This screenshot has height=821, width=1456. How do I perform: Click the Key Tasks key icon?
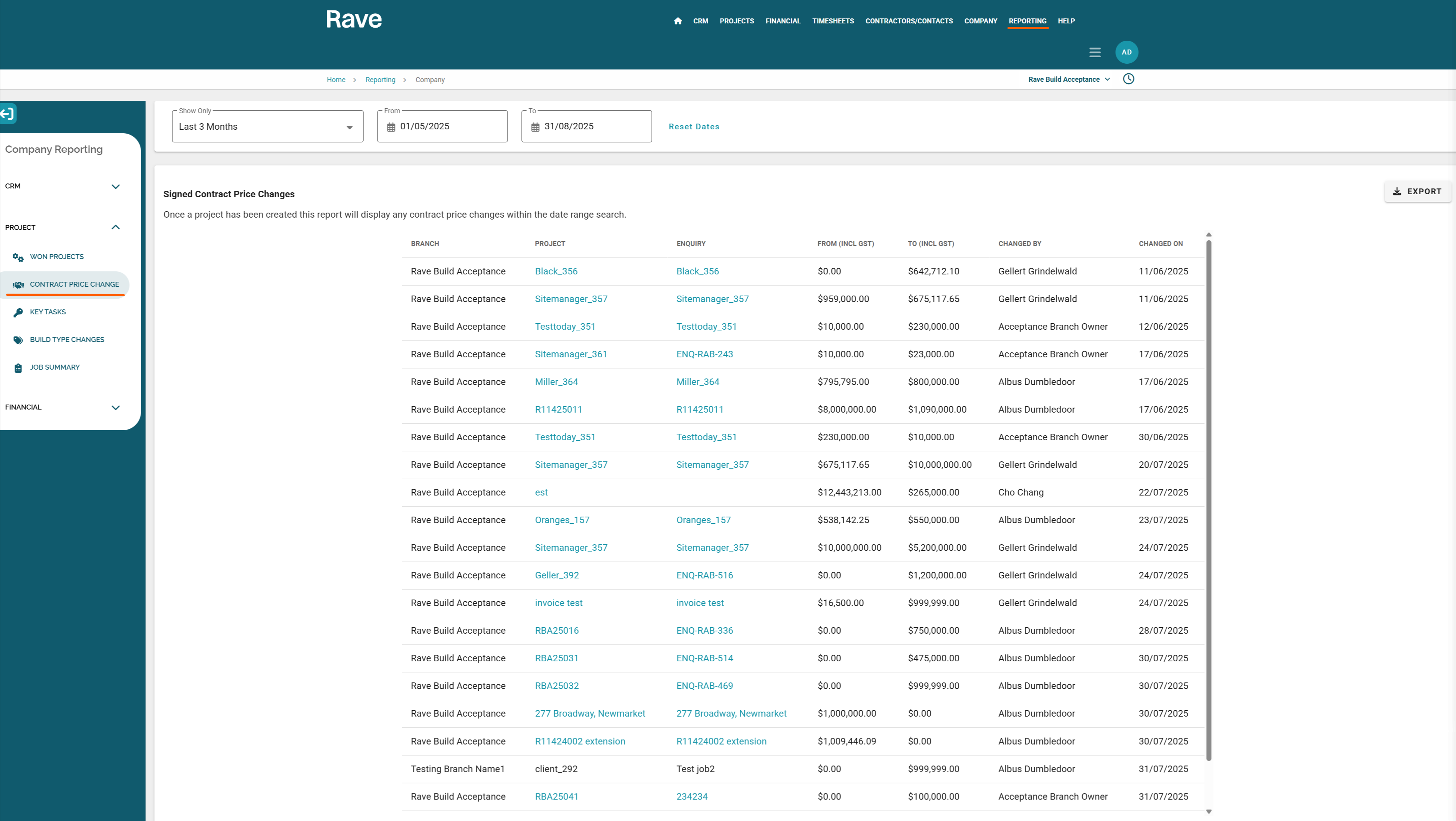(18, 313)
